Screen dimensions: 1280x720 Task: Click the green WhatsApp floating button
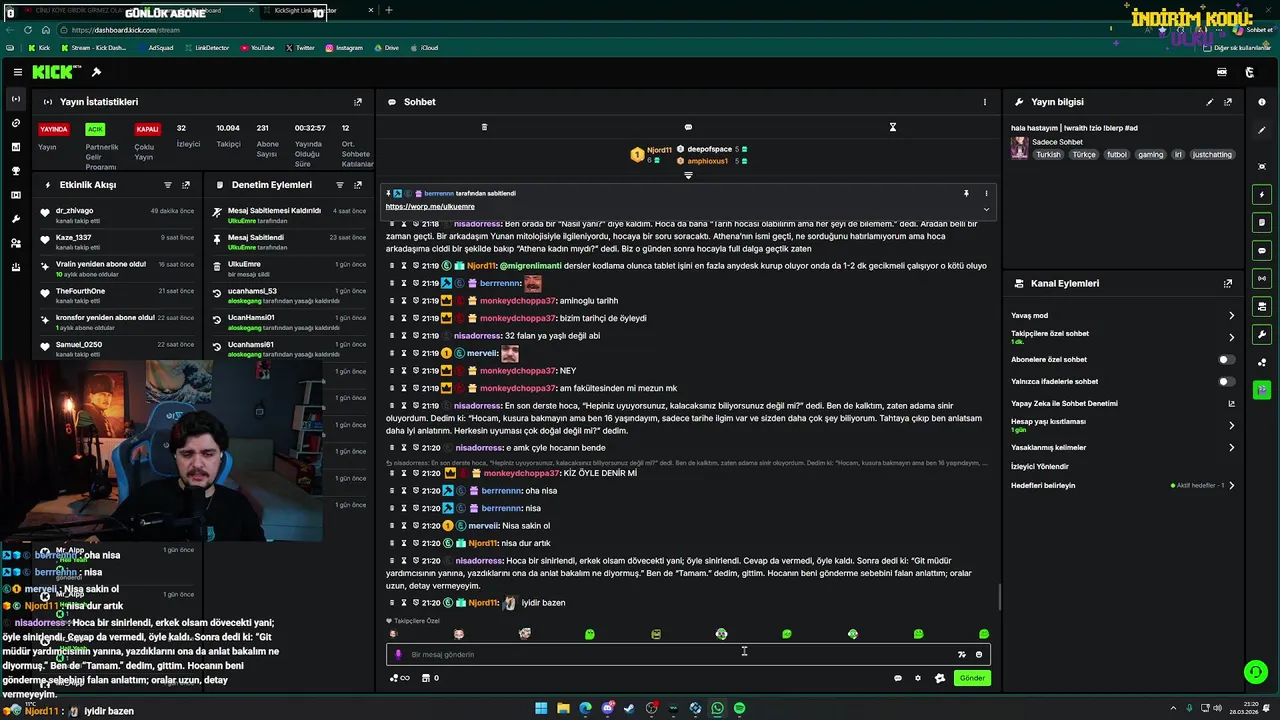click(x=1256, y=672)
